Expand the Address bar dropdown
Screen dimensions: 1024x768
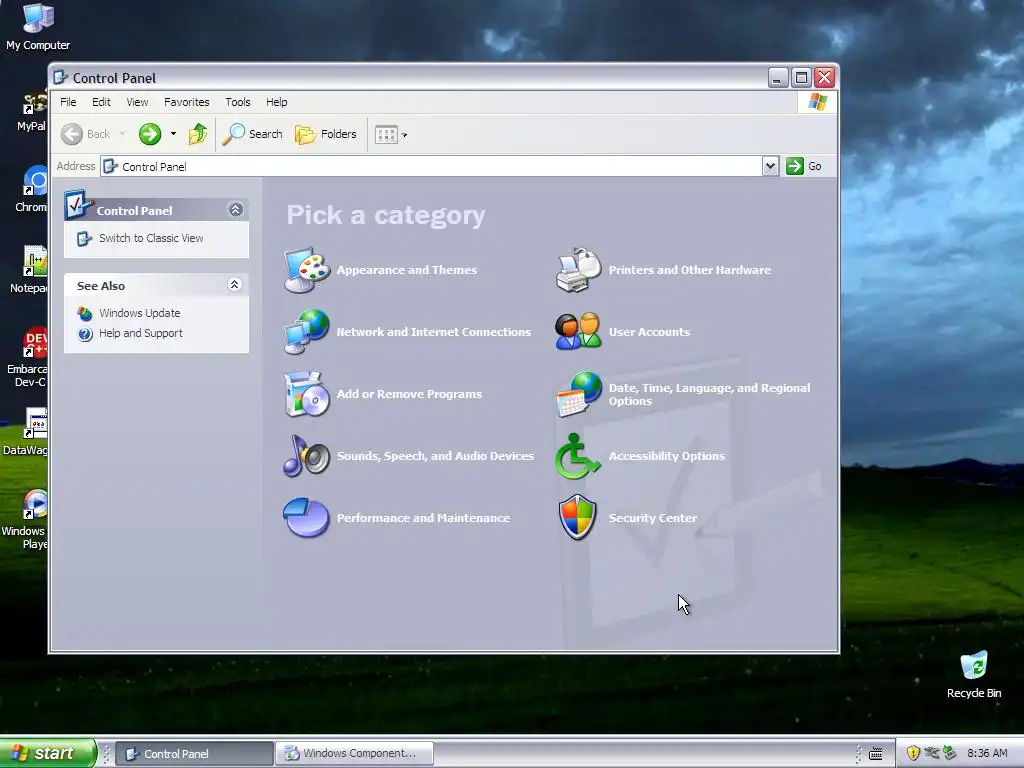[770, 166]
